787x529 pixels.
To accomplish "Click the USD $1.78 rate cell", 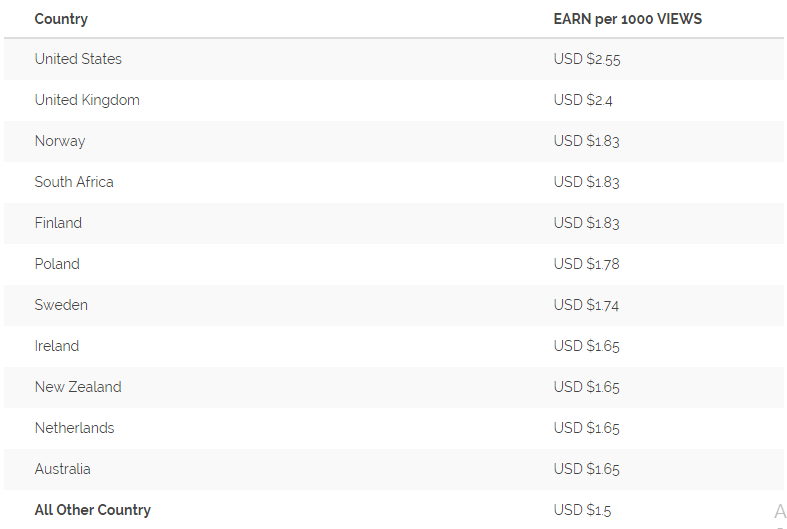I will point(586,264).
